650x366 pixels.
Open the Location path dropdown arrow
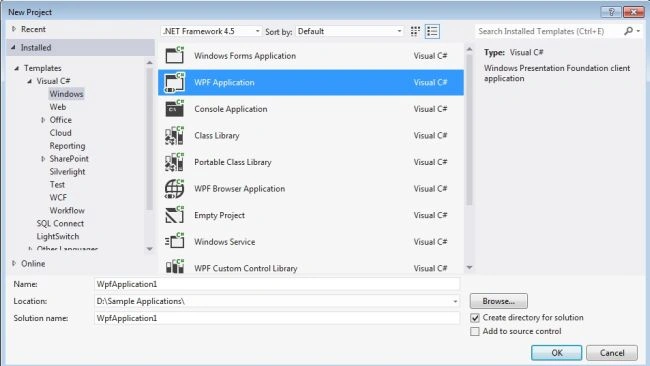click(455, 301)
